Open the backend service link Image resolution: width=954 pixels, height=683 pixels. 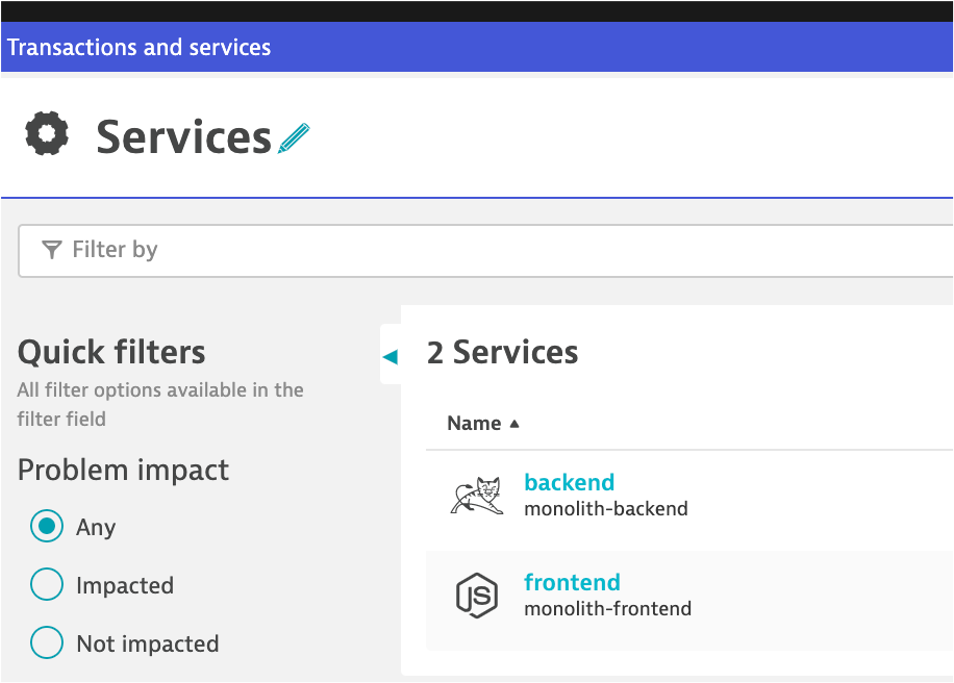pos(569,482)
